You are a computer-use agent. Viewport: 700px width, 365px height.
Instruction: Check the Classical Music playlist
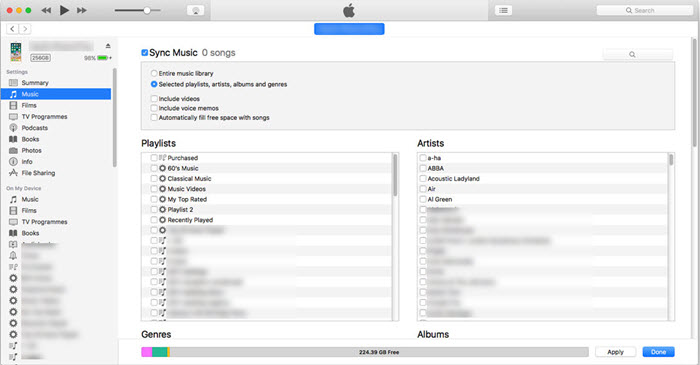click(x=154, y=178)
